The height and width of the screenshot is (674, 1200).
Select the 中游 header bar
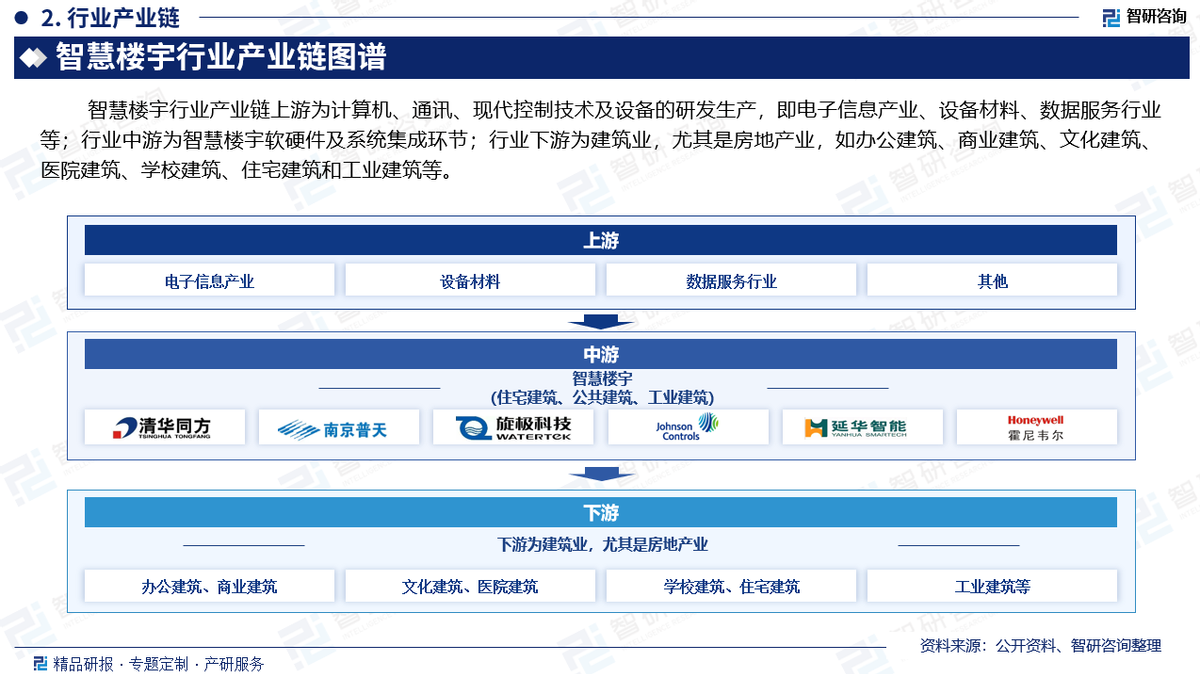pyautogui.click(x=600, y=354)
